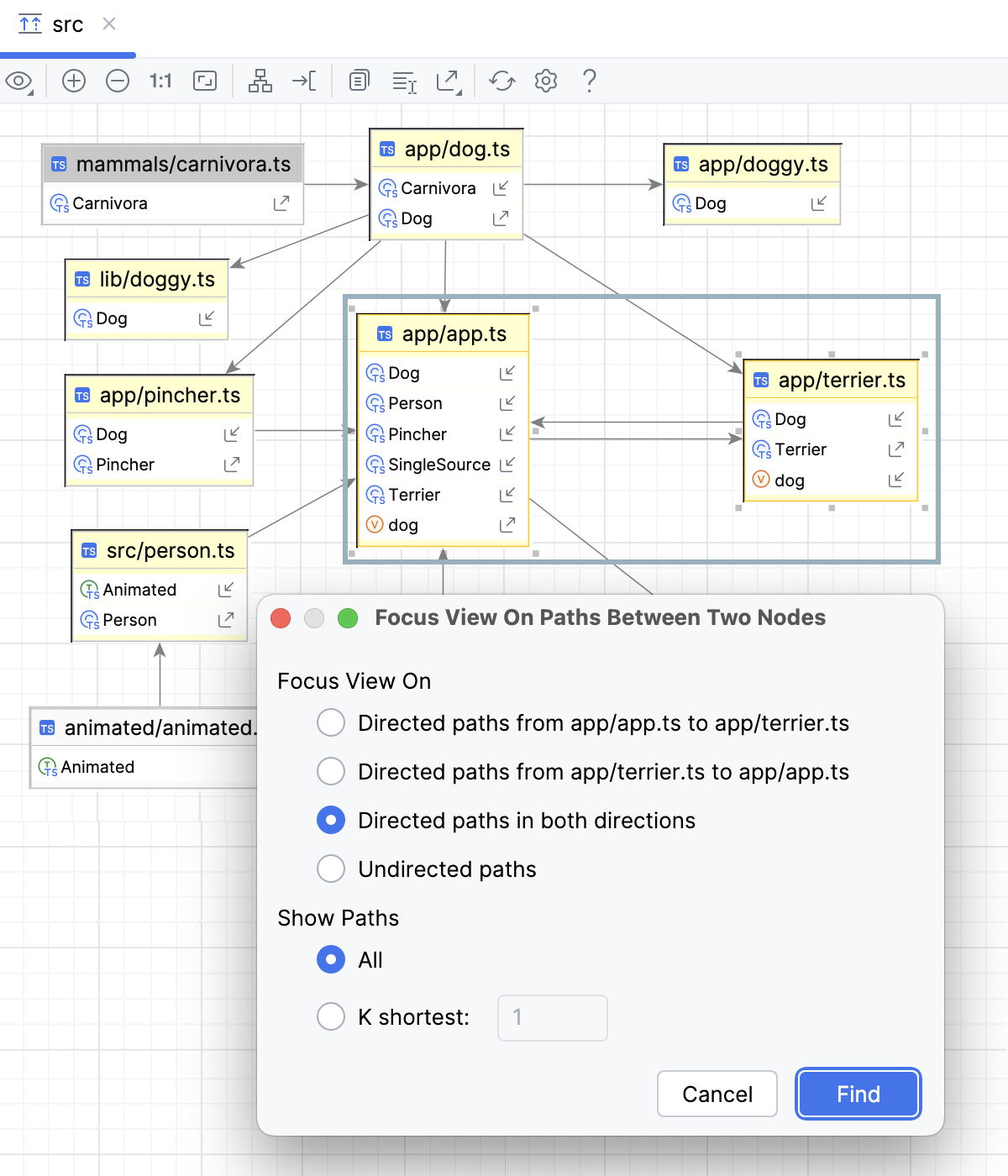1008x1176 pixels.
Task: Click export arrow on Carnivora in carnivora.ts
Action: click(281, 203)
